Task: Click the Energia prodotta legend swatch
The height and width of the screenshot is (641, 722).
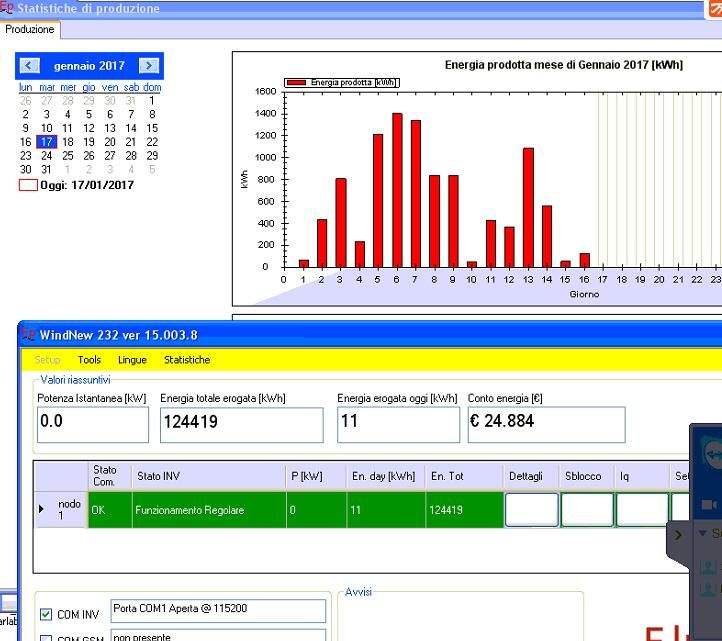Action: 297,82
